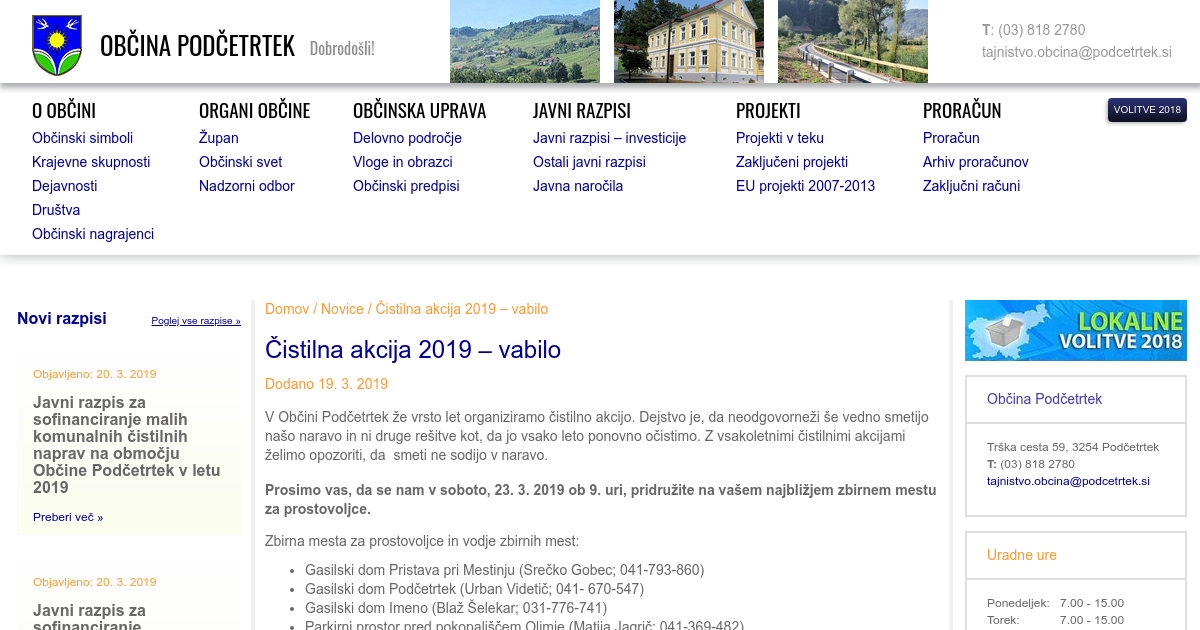Screen dimensions: 1200x630
Task: Click the road with guardrail header photo
Action: [852, 41]
